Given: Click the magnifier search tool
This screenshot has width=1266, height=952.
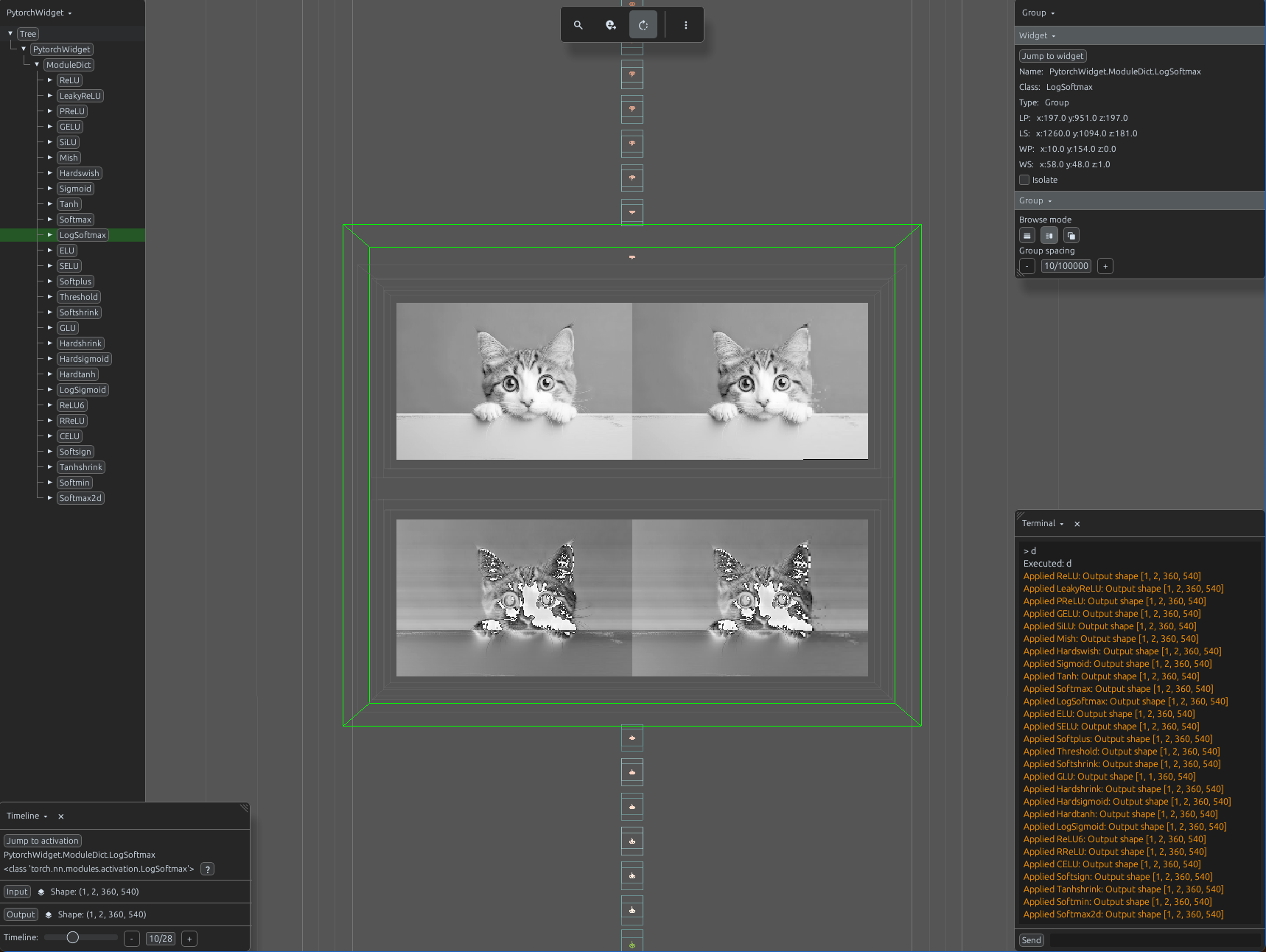Looking at the screenshot, I should [578, 25].
